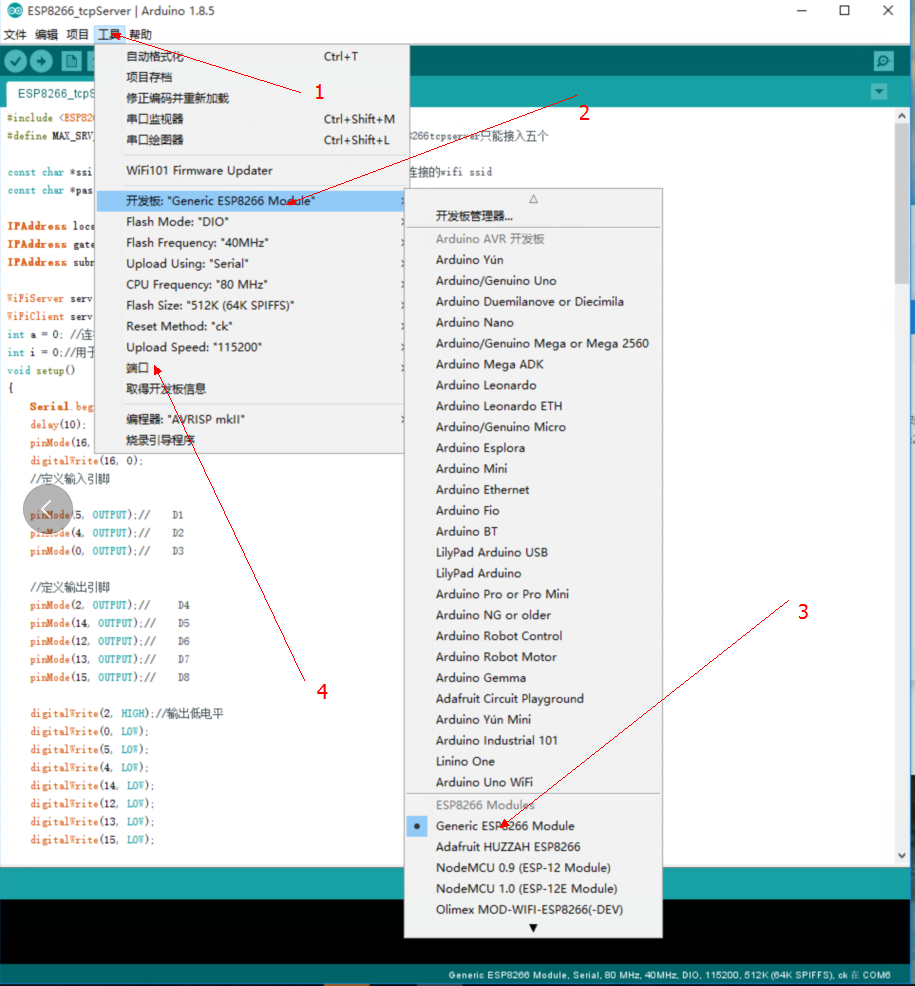Select Adafruit HUZZAH ESP8266 board

533,846
